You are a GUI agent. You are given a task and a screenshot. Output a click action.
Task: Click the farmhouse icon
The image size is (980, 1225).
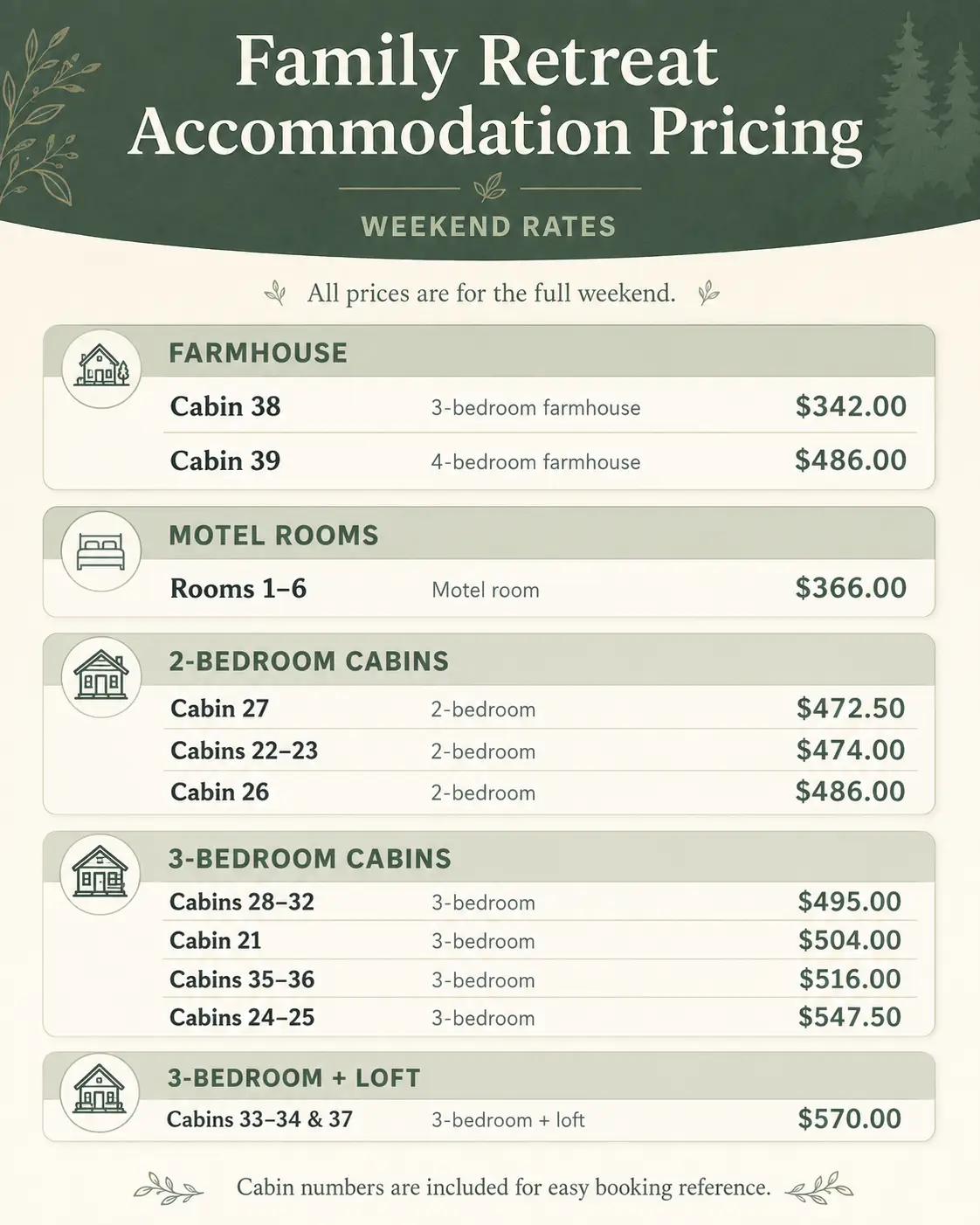[101, 368]
